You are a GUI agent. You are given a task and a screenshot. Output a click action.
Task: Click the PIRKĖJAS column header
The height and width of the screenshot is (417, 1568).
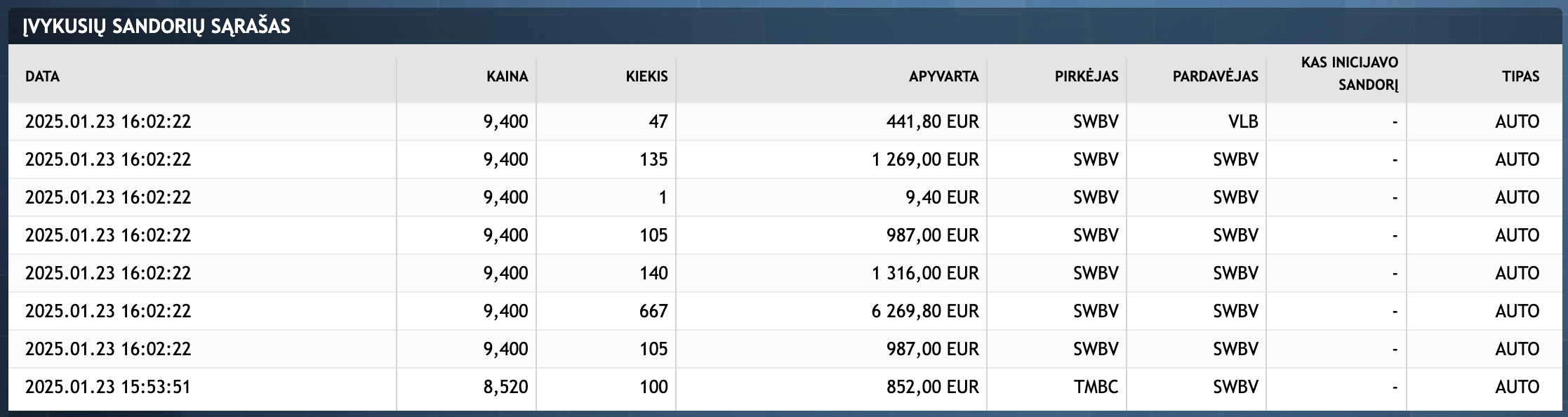1086,77
